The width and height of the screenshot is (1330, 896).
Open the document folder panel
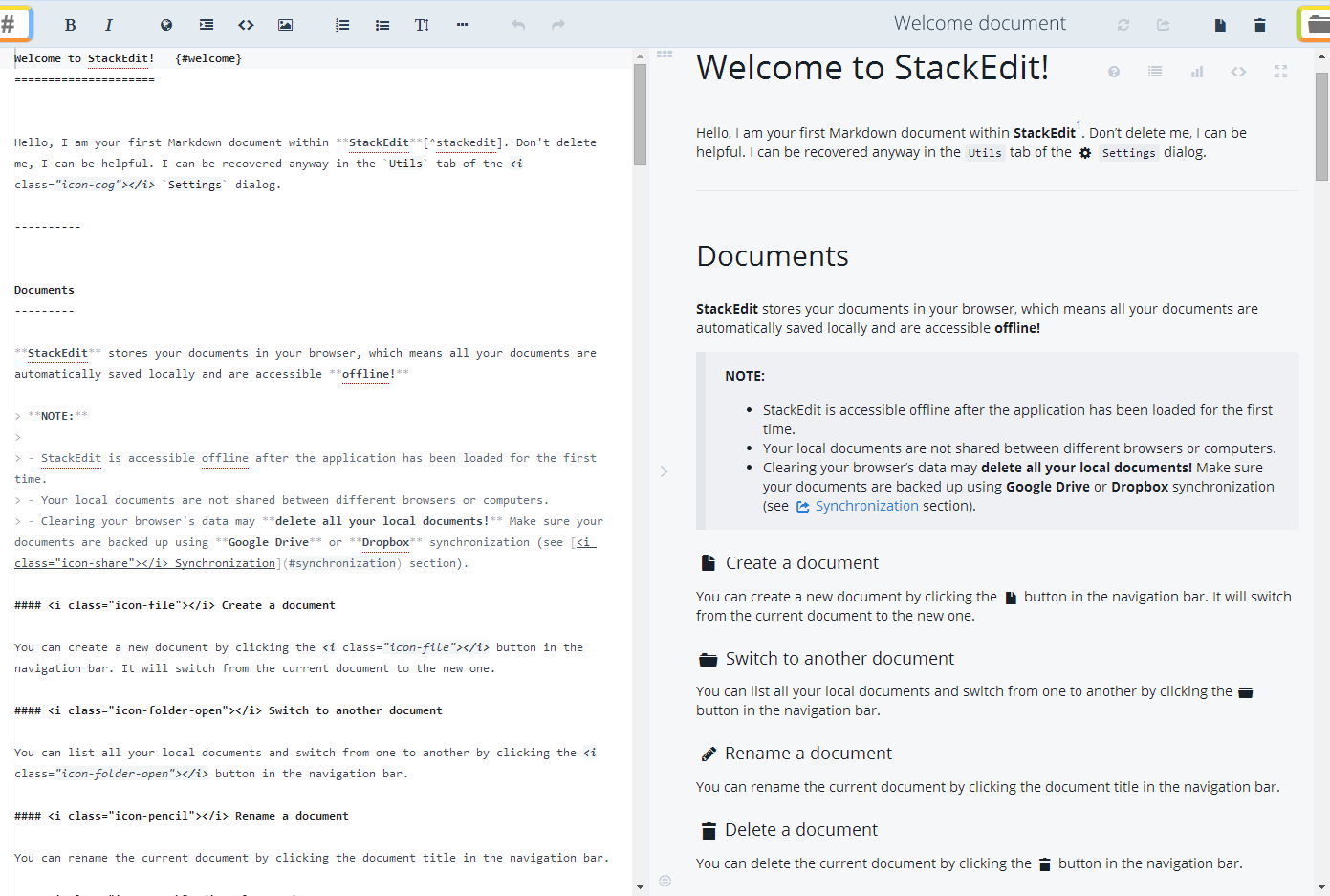coord(1315,24)
